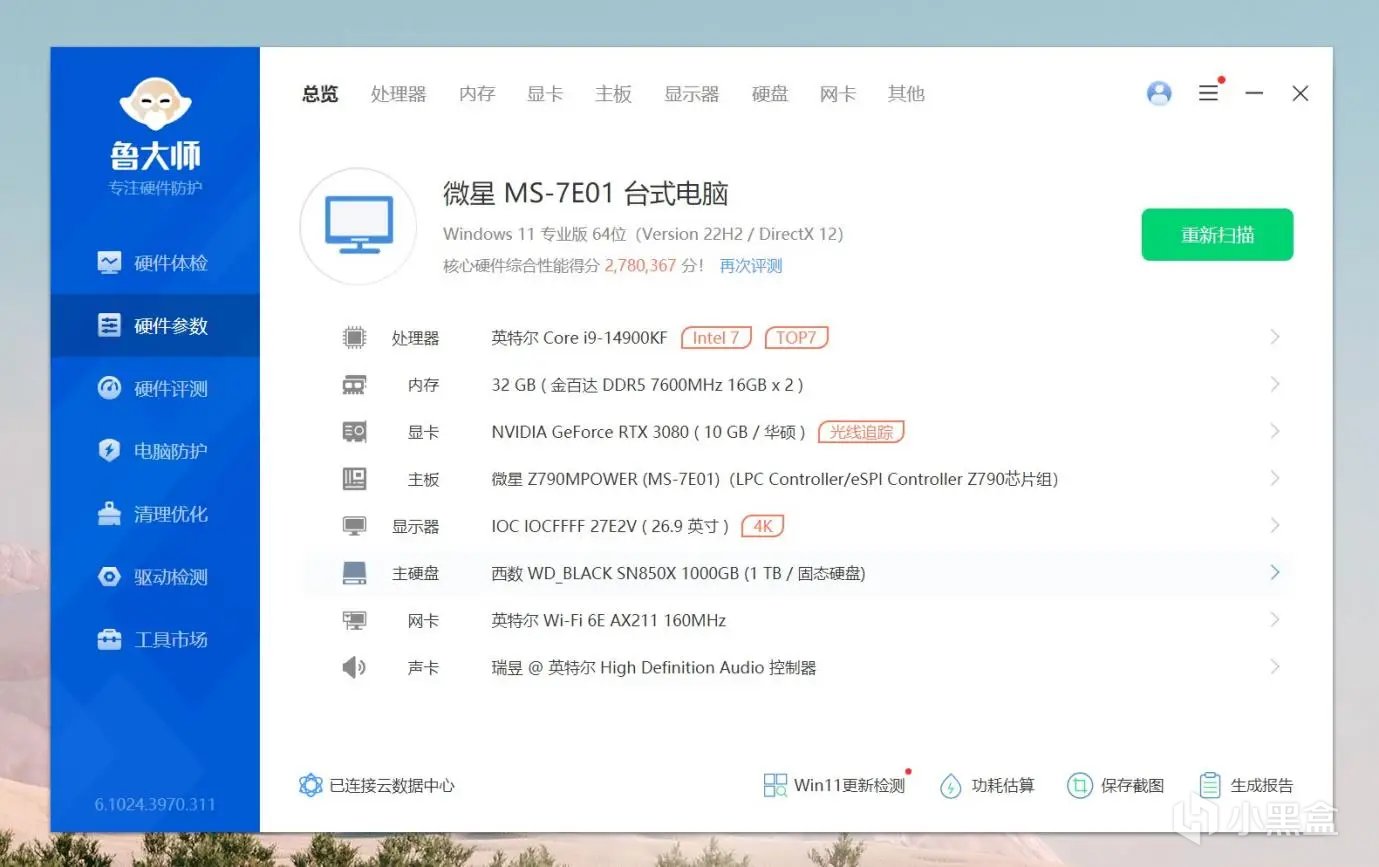Click the 保存截图 screenshot icon
Viewport: 1379px width, 867px height.
1079,786
